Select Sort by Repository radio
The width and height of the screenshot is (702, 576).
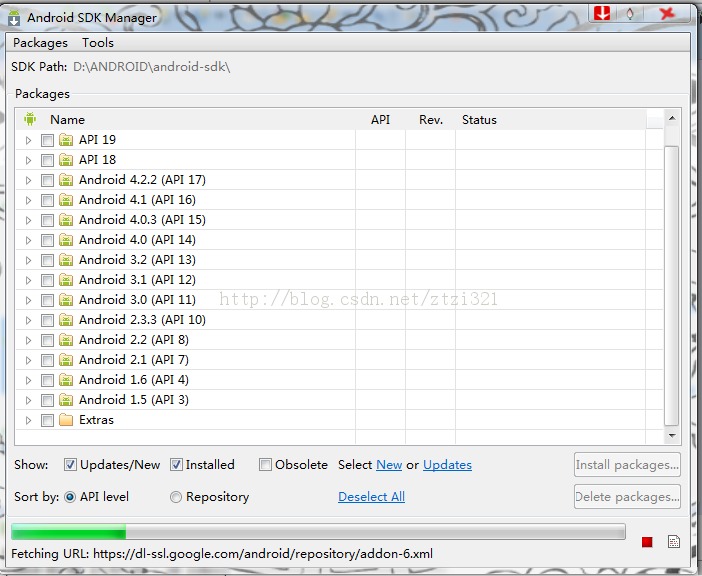pos(176,497)
